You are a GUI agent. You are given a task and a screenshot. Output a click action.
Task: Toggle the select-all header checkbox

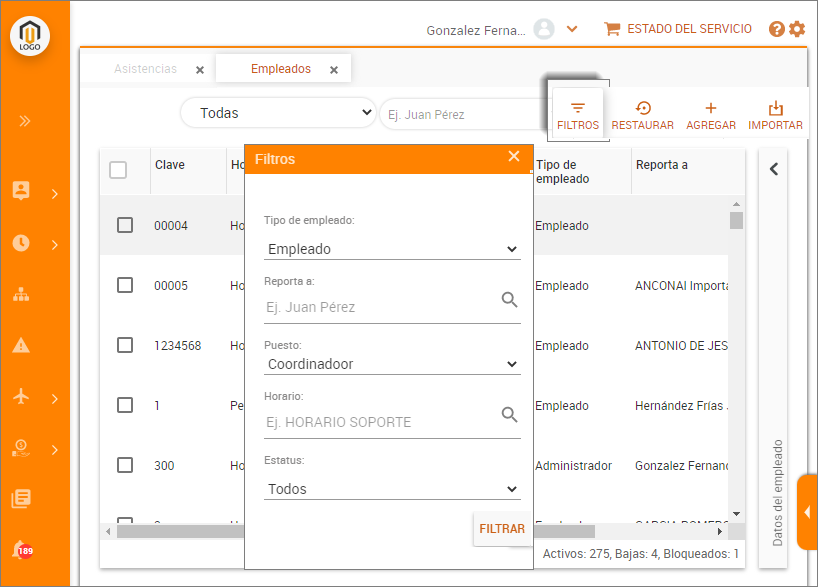coord(118,170)
